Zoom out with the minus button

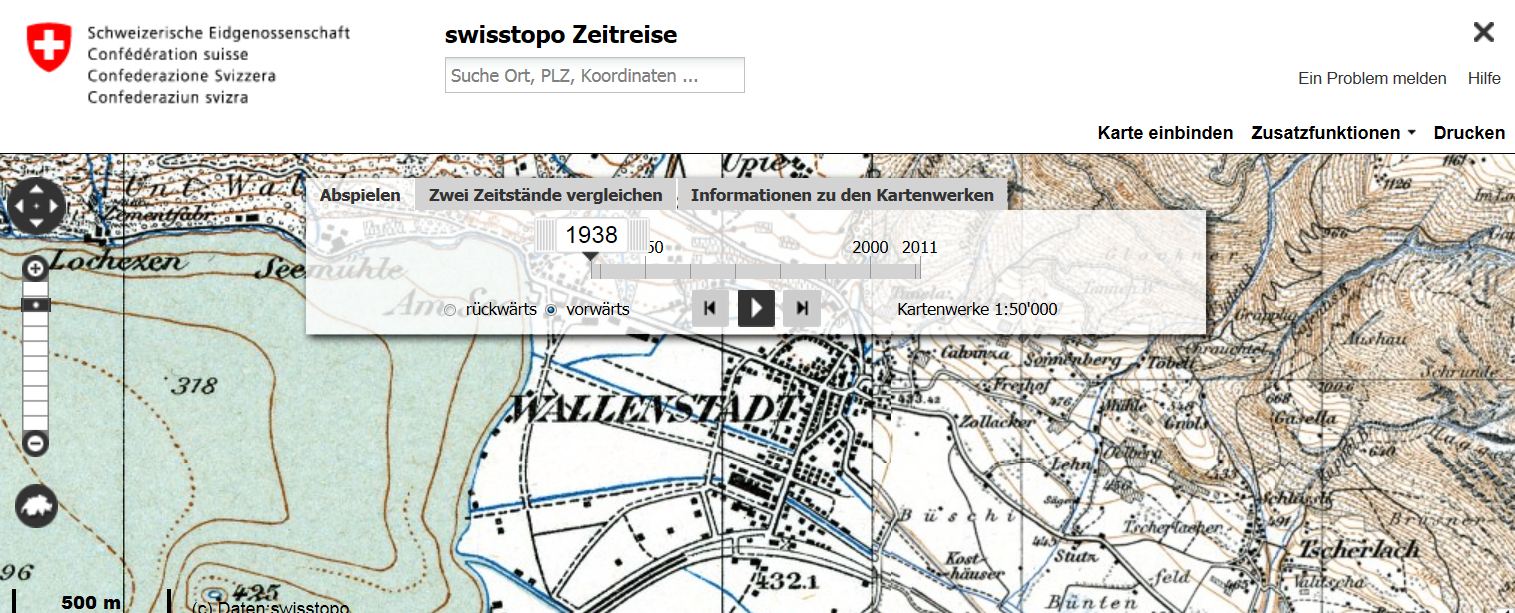[35, 442]
